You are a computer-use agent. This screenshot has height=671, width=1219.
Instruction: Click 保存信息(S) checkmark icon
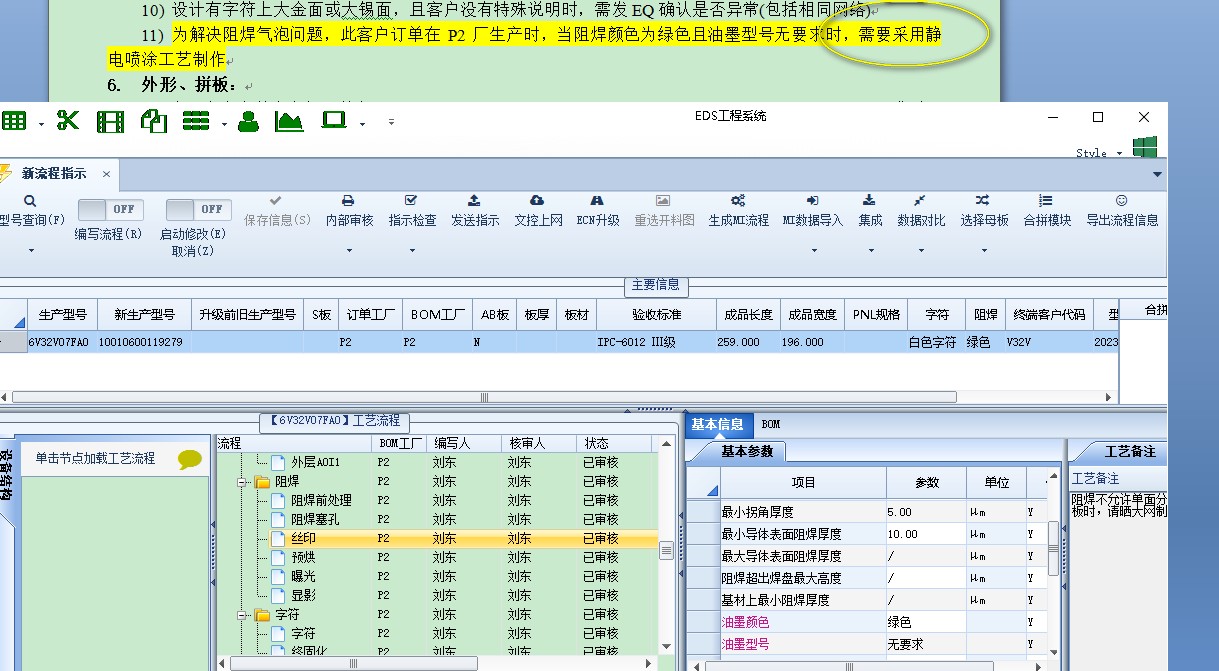pyautogui.click(x=276, y=201)
